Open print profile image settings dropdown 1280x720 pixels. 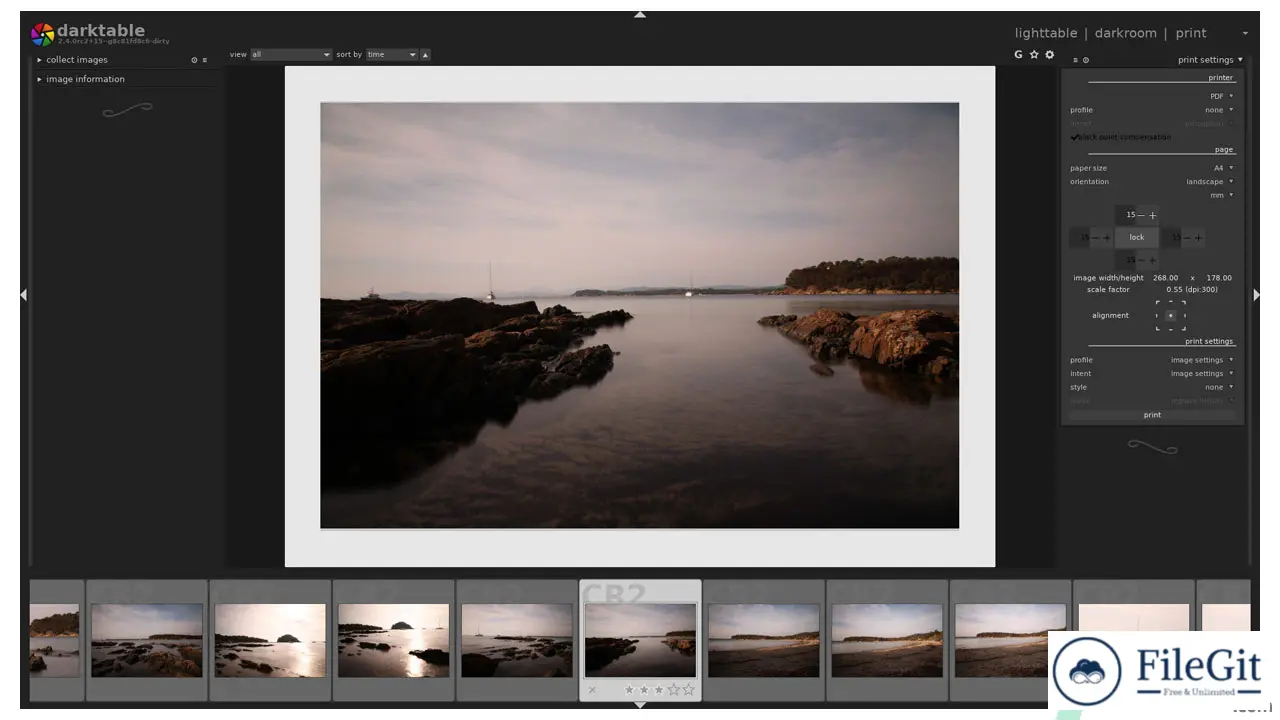[x=1152, y=360]
